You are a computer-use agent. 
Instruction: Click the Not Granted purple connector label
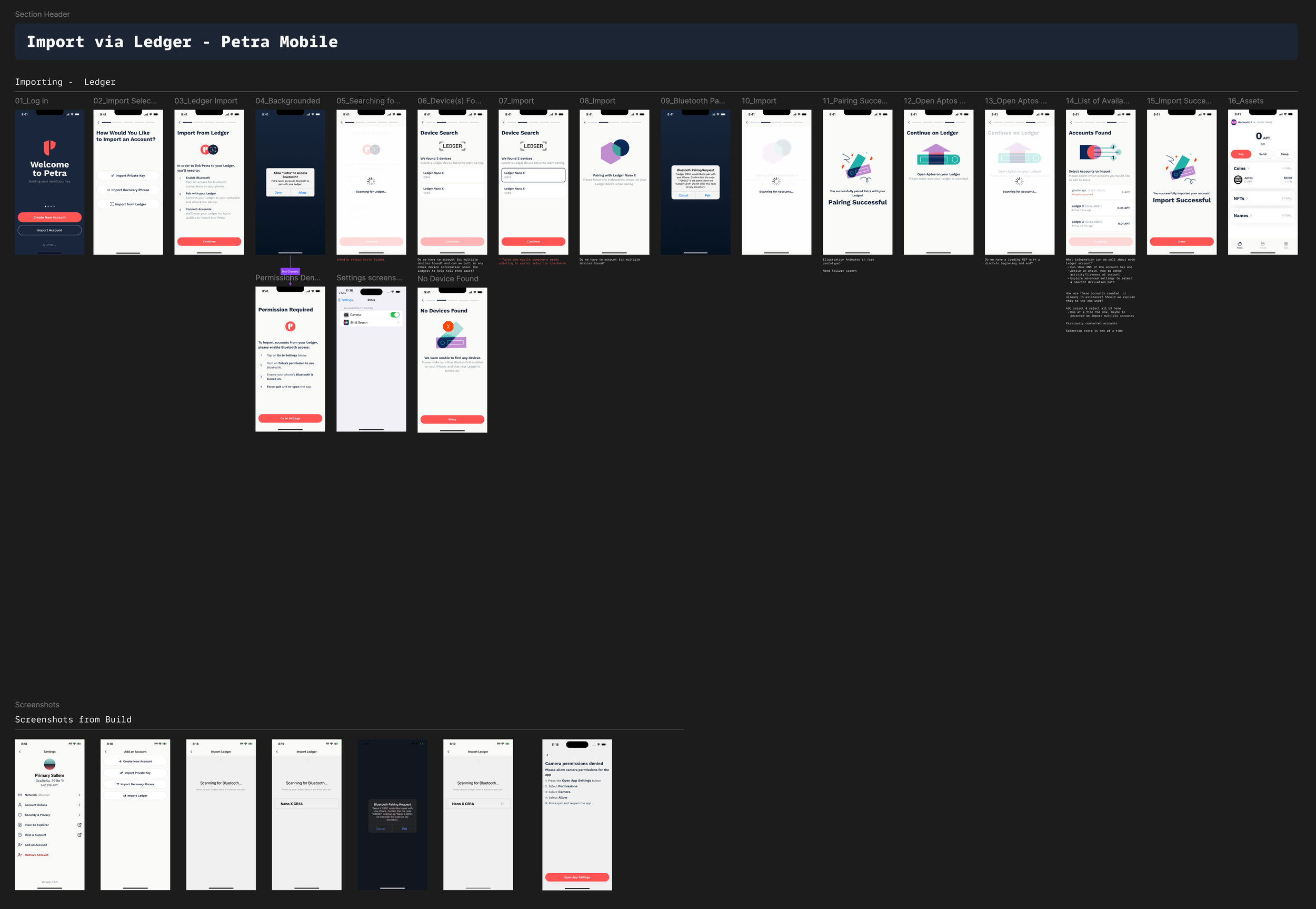(x=290, y=272)
